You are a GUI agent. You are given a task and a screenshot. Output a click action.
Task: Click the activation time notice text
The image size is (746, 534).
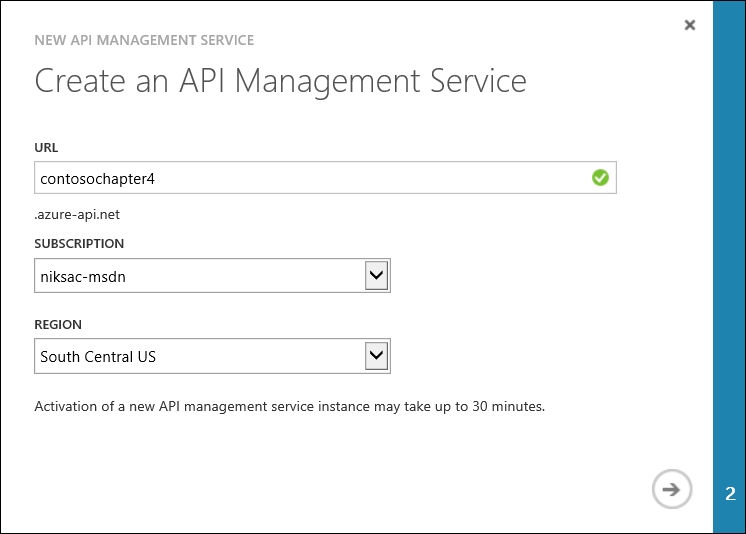click(289, 406)
